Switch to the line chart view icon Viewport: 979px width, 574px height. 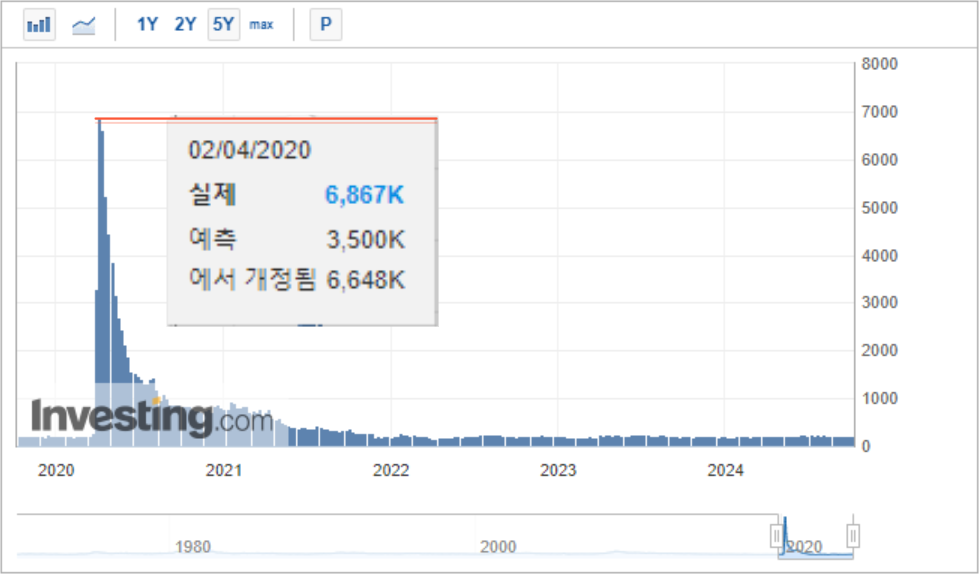point(84,25)
